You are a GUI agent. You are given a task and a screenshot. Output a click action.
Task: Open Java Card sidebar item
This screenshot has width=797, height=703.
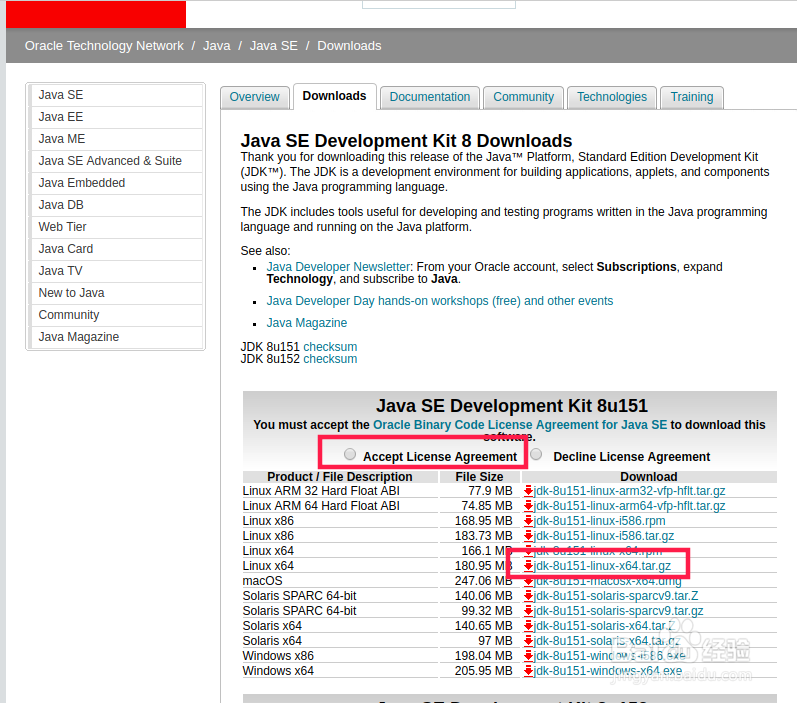point(116,249)
